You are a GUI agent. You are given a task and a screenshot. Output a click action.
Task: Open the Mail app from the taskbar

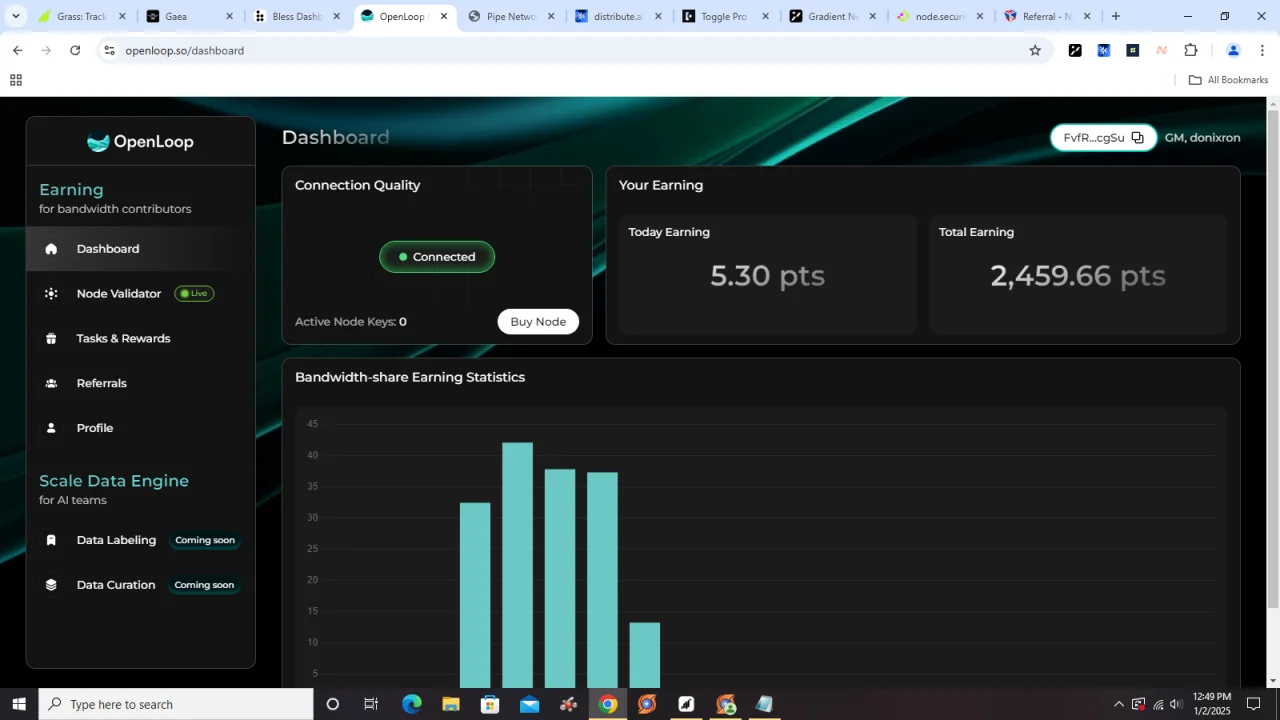pos(529,704)
